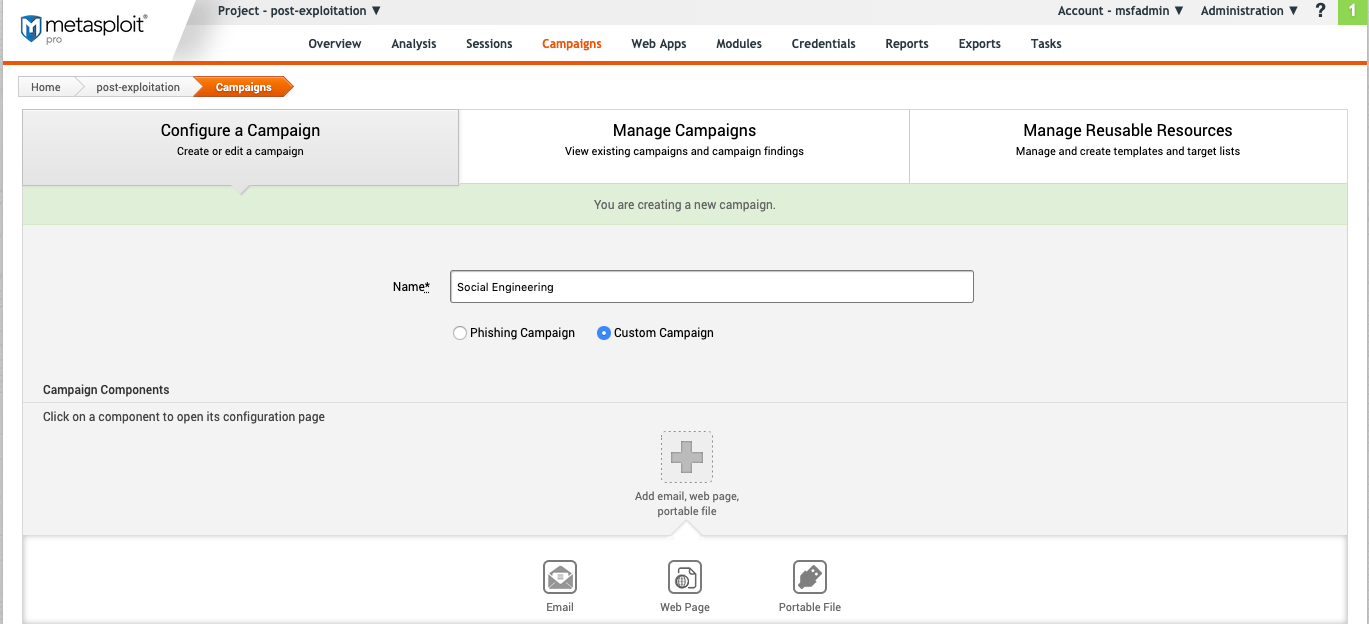Click the campaign Name input field

tap(711, 287)
